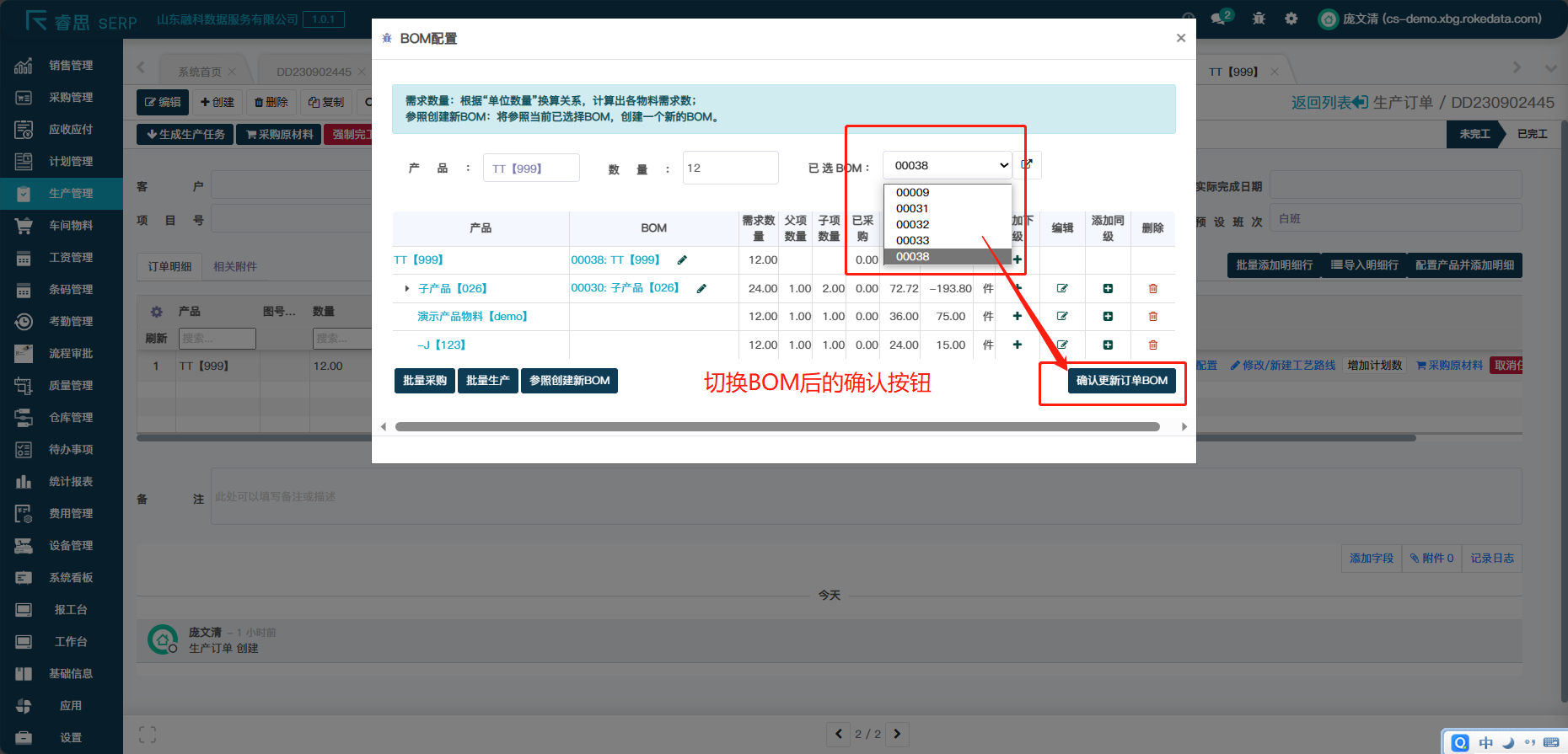This screenshot has height=754, width=1568.
Task: Open selected BOM via the external link icon
Action: (x=1027, y=165)
